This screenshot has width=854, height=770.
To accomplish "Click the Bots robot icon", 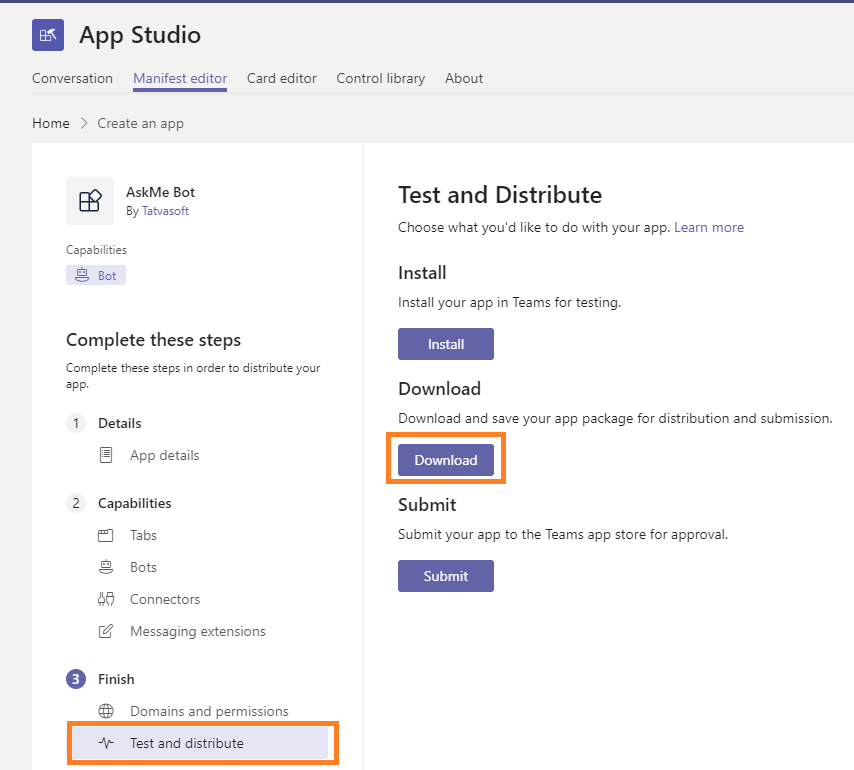I will (x=106, y=567).
